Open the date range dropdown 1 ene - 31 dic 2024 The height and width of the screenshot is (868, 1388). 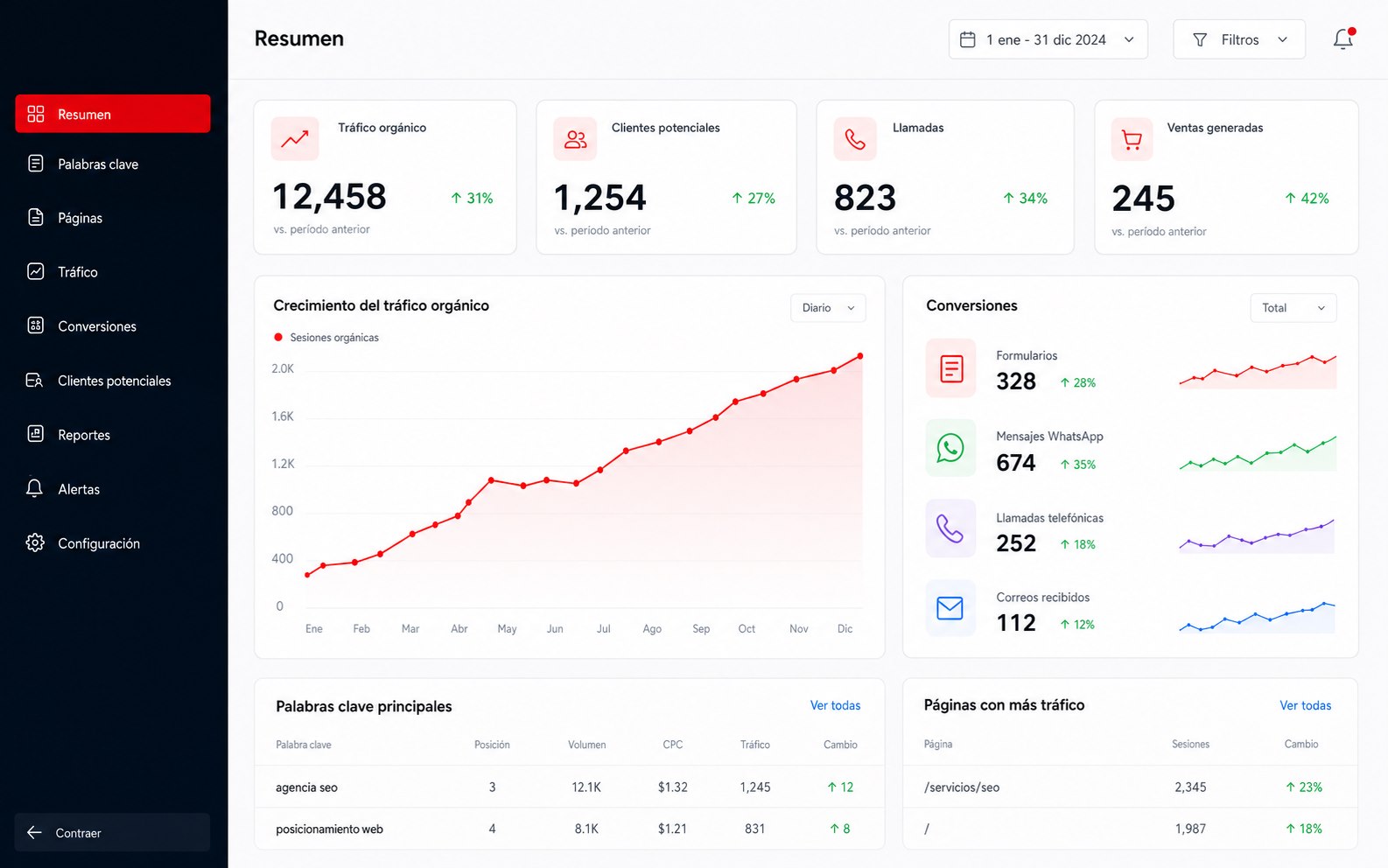tap(1048, 39)
